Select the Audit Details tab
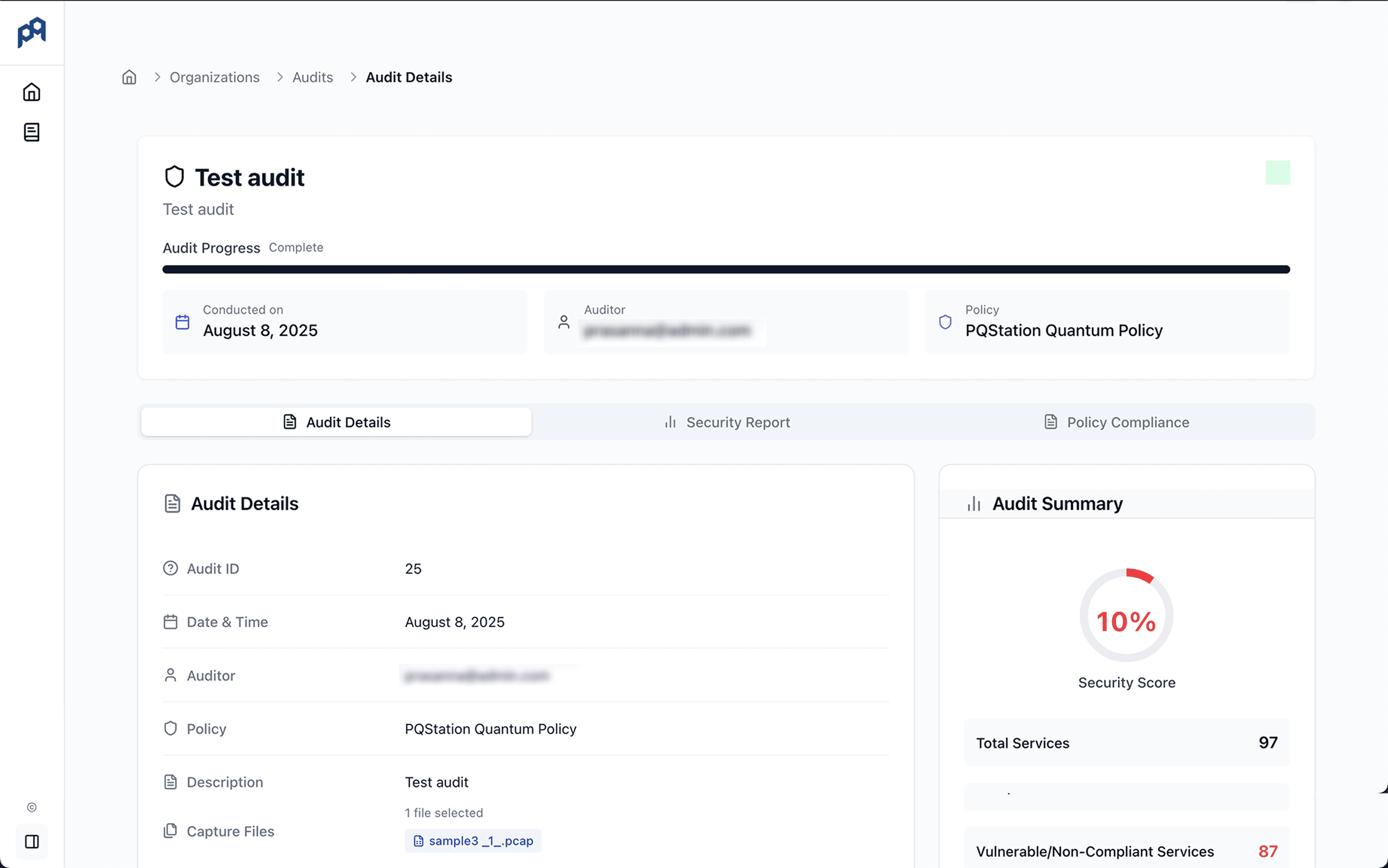The image size is (1388, 868). [336, 422]
